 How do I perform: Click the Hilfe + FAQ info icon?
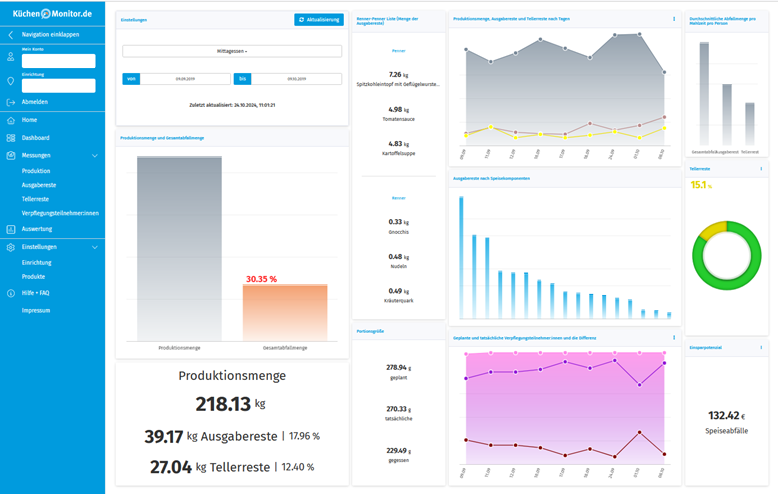10,293
